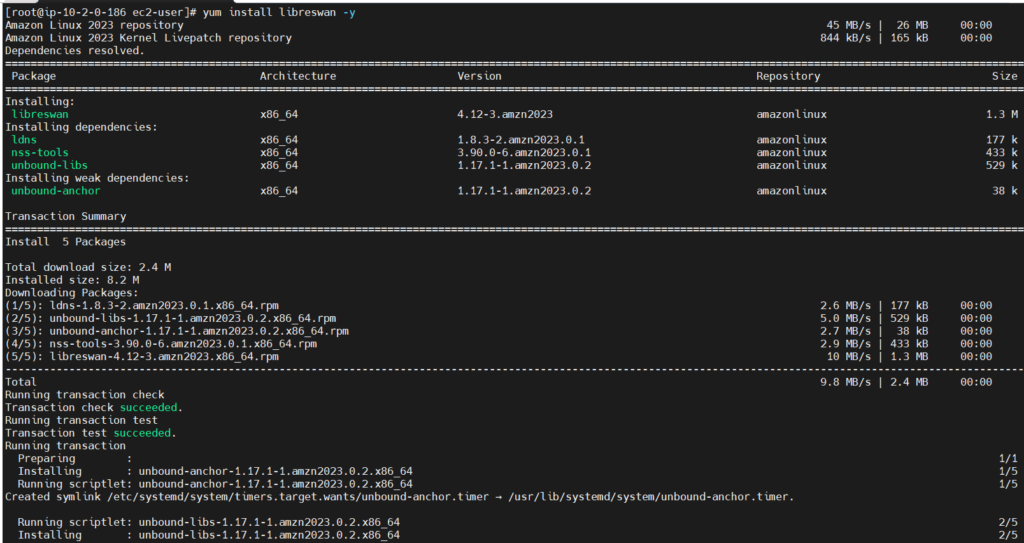
Task: Click version '4.12-3.amzn2023'
Action: pos(505,114)
